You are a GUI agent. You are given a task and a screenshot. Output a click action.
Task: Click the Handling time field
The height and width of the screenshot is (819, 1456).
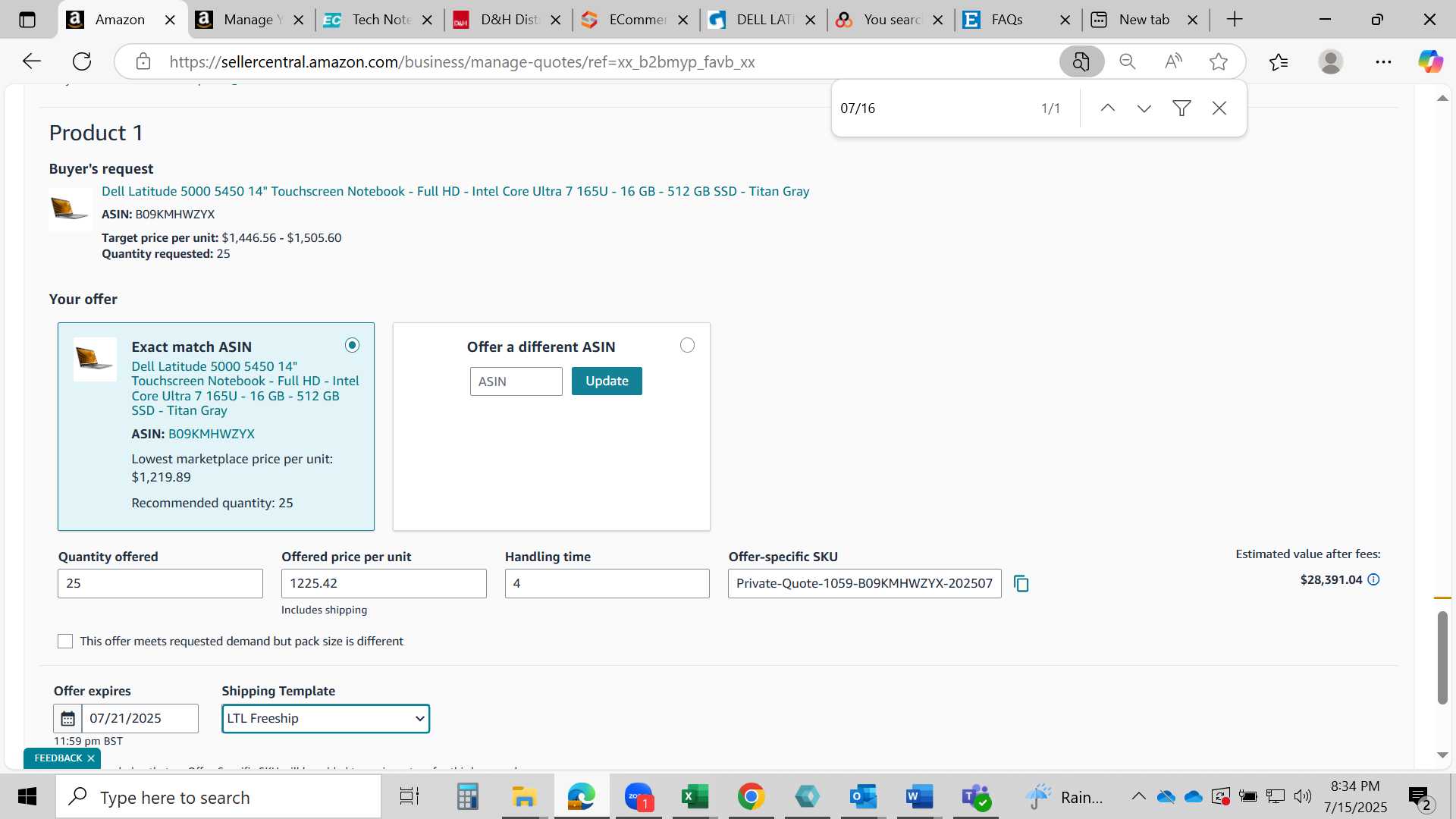[607, 583]
